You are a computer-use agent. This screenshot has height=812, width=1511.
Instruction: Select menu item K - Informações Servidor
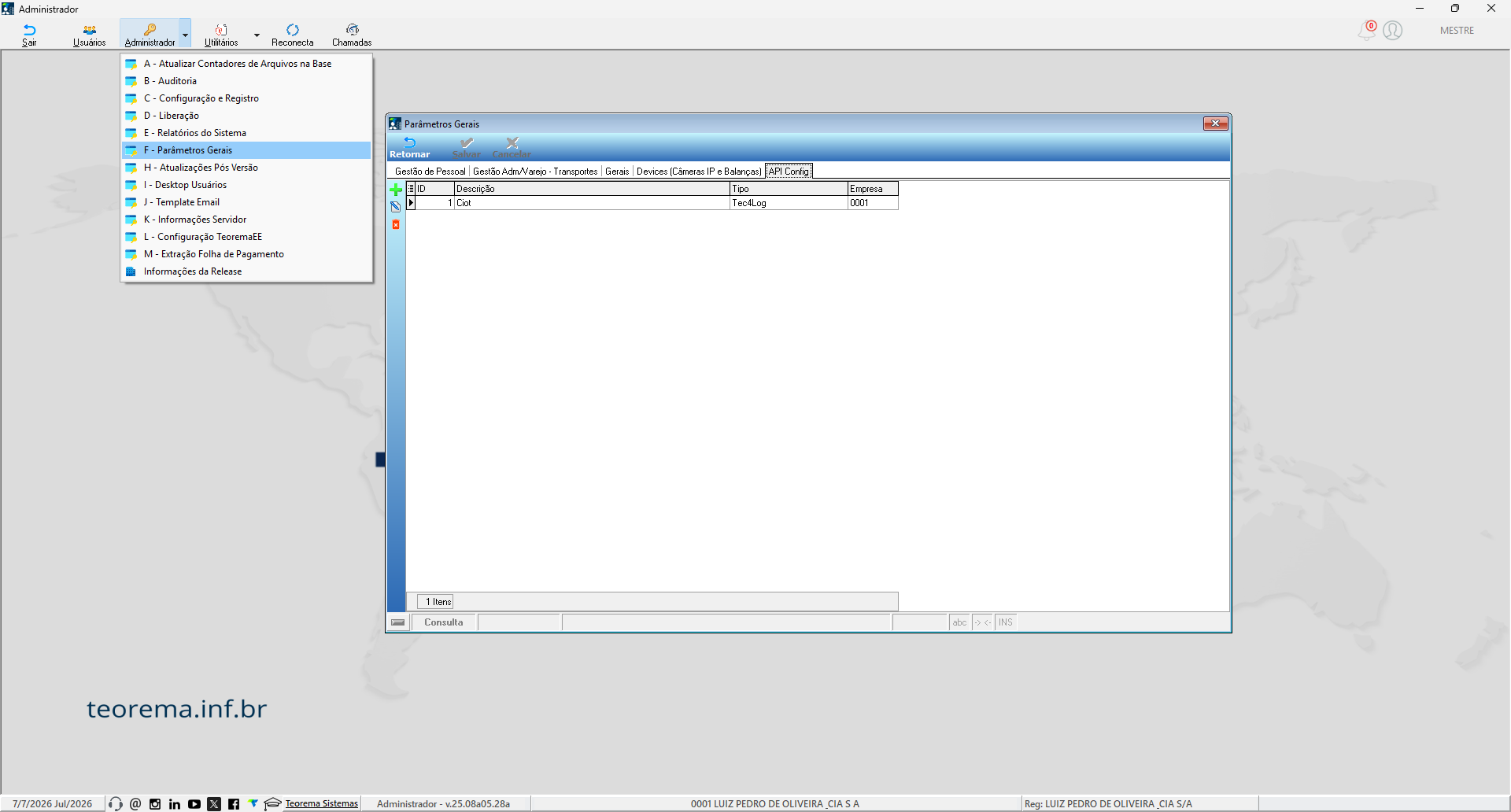(246, 220)
